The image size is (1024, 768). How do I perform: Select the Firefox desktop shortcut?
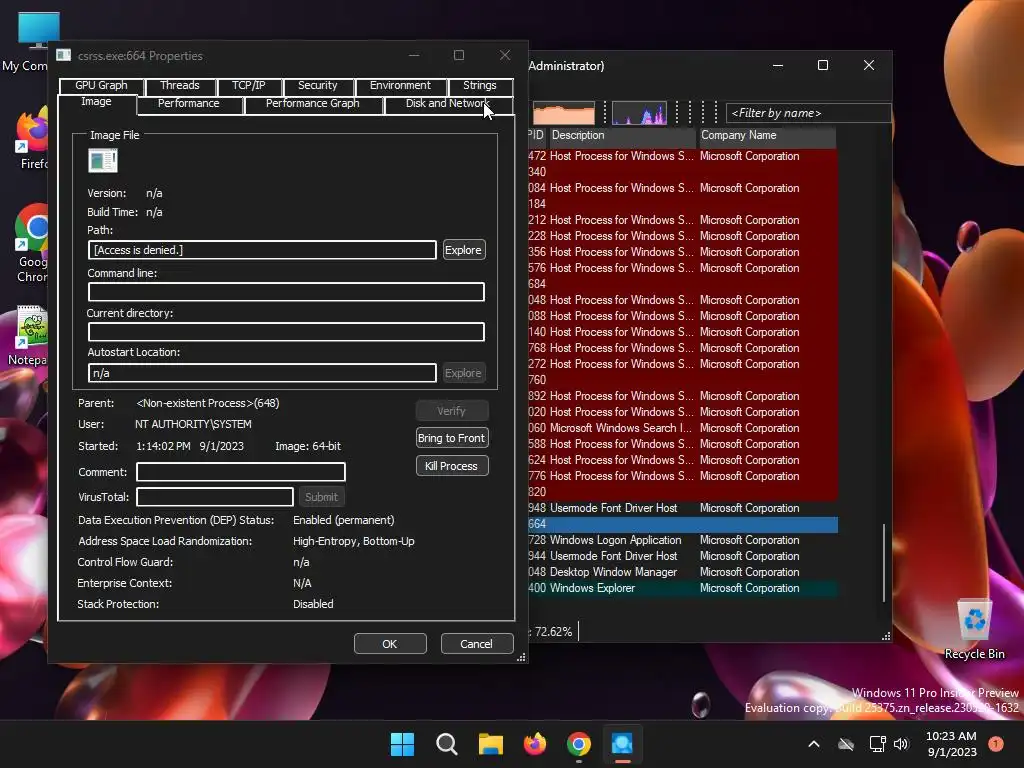pyautogui.click(x=33, y=140)
